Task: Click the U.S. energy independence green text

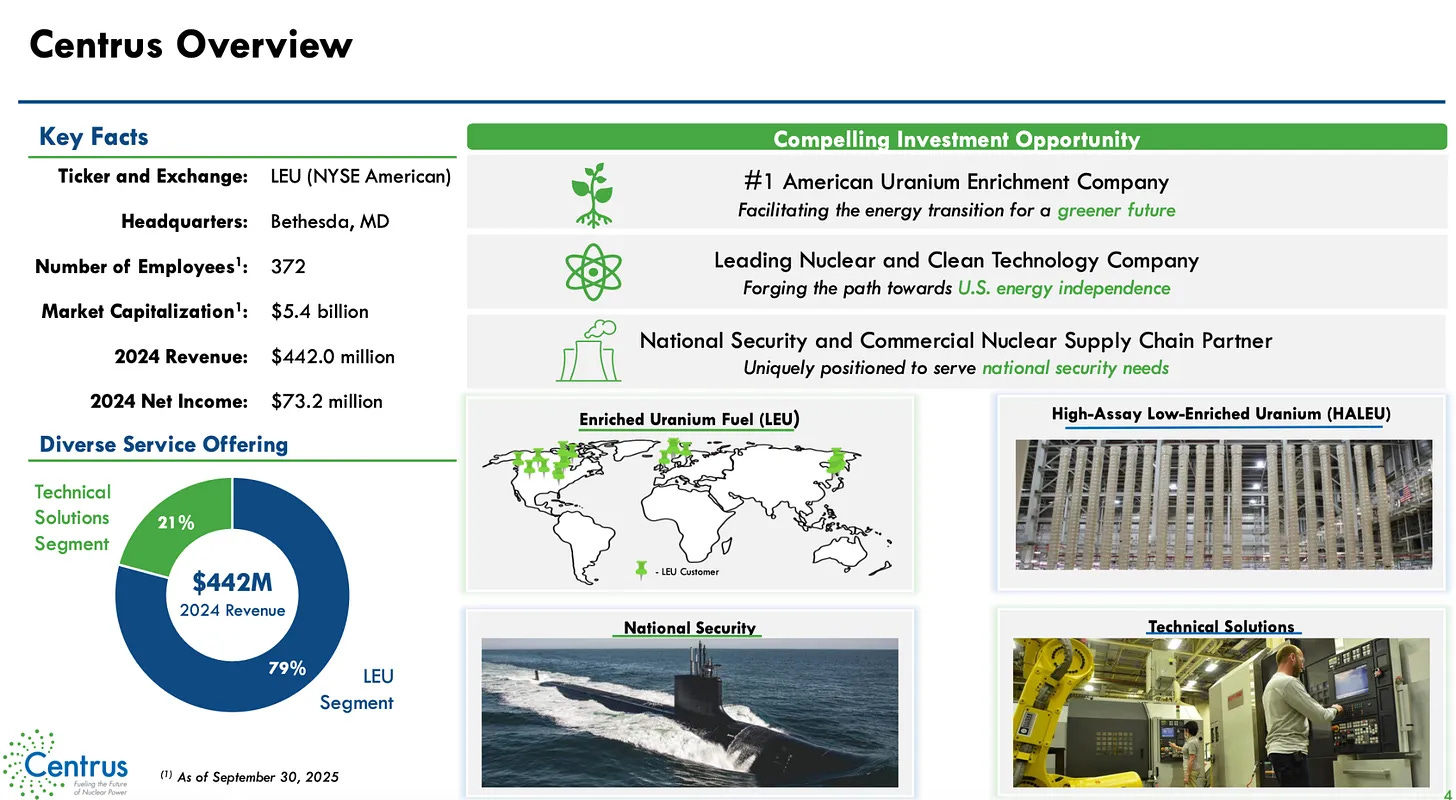Action: (1063, 288)
